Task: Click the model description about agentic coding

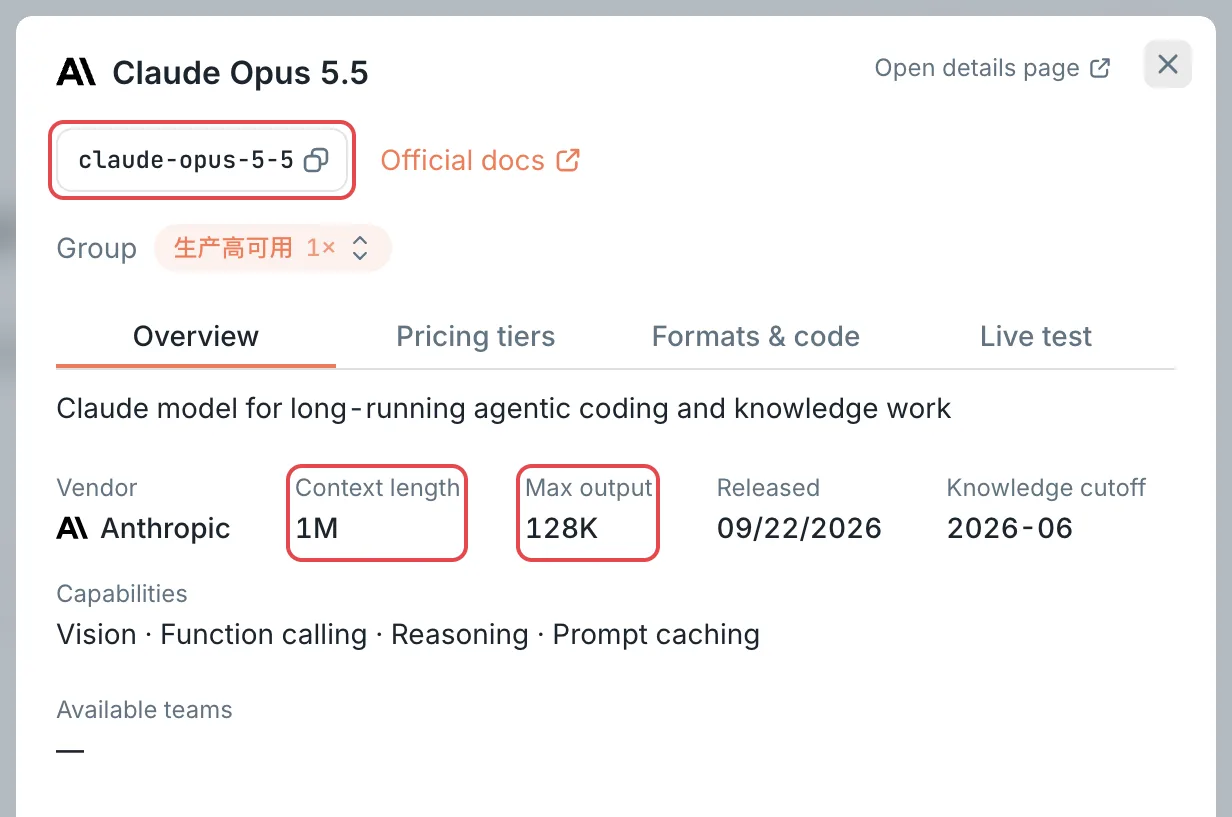Action: point(504,408)
